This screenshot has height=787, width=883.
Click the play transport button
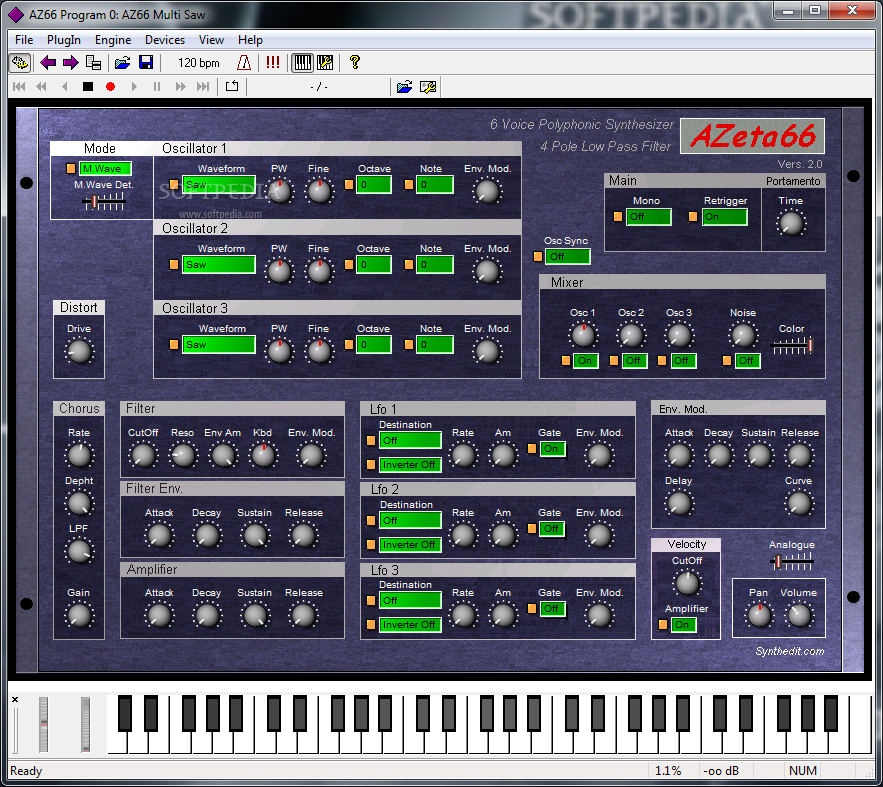[134, 87]
